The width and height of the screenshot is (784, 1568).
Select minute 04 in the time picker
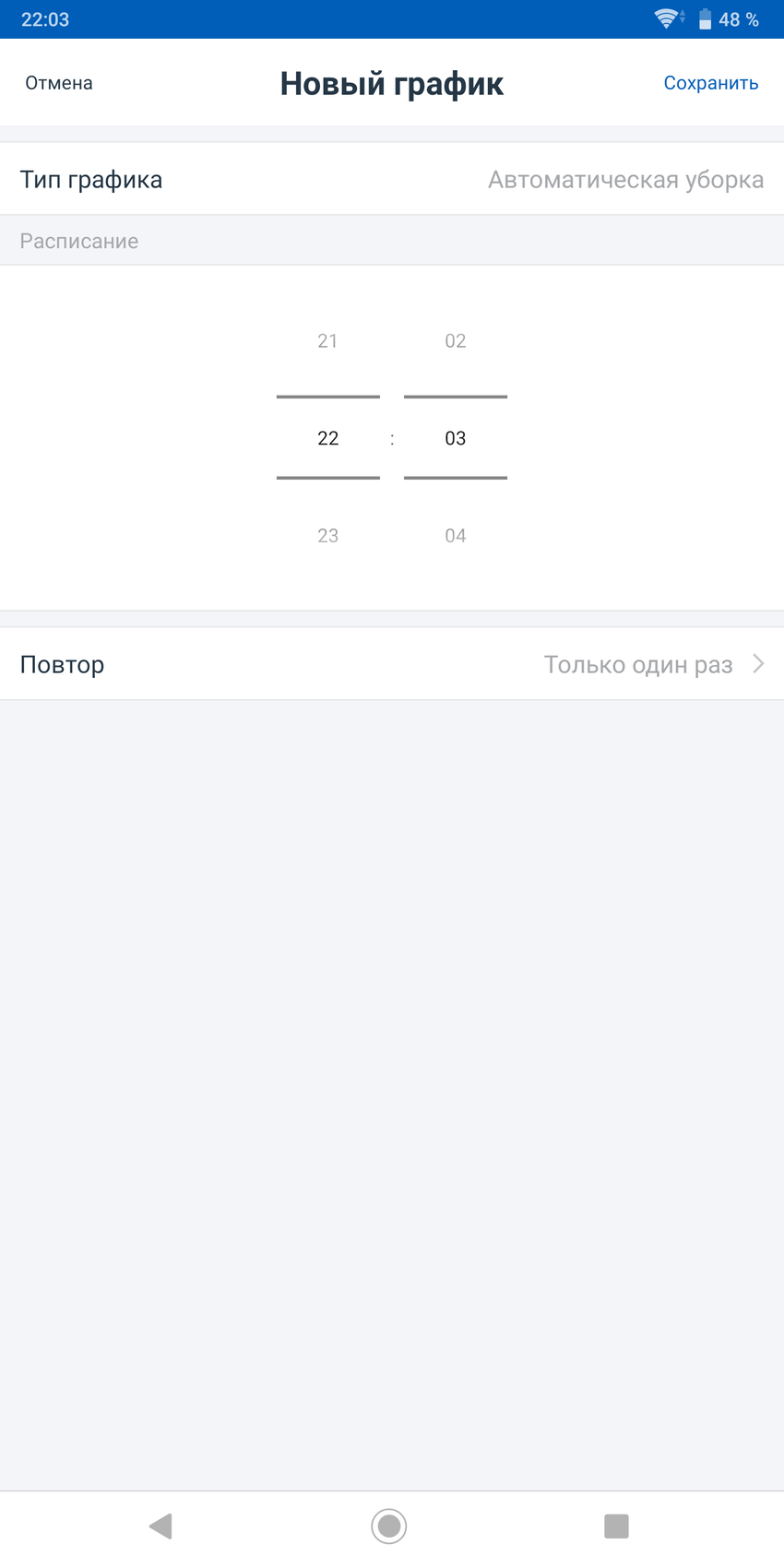click(456, 536)
